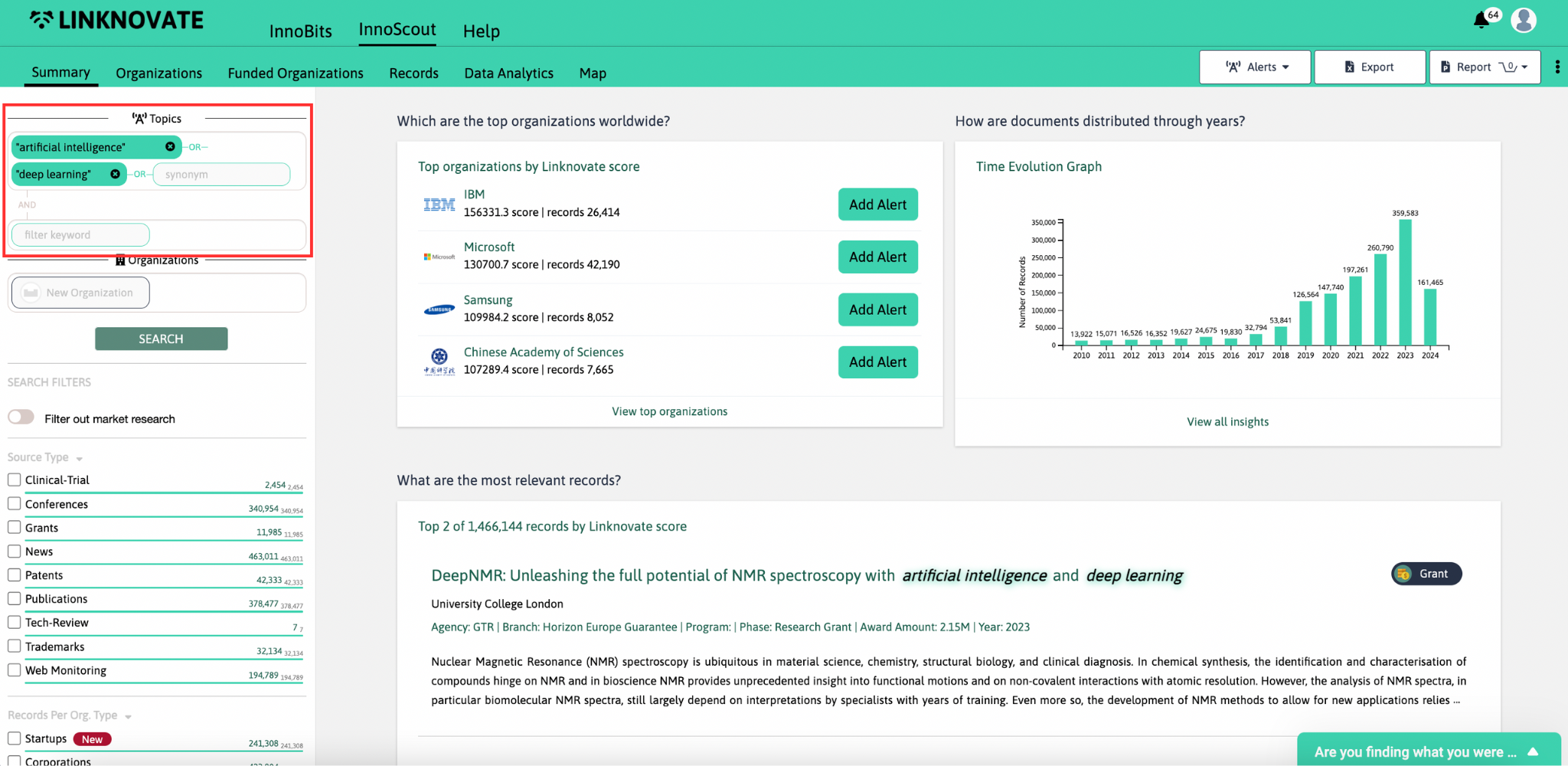Screen dimensions: 1568x766
Task: Open the Microsoft organization link
Action: 489,247
